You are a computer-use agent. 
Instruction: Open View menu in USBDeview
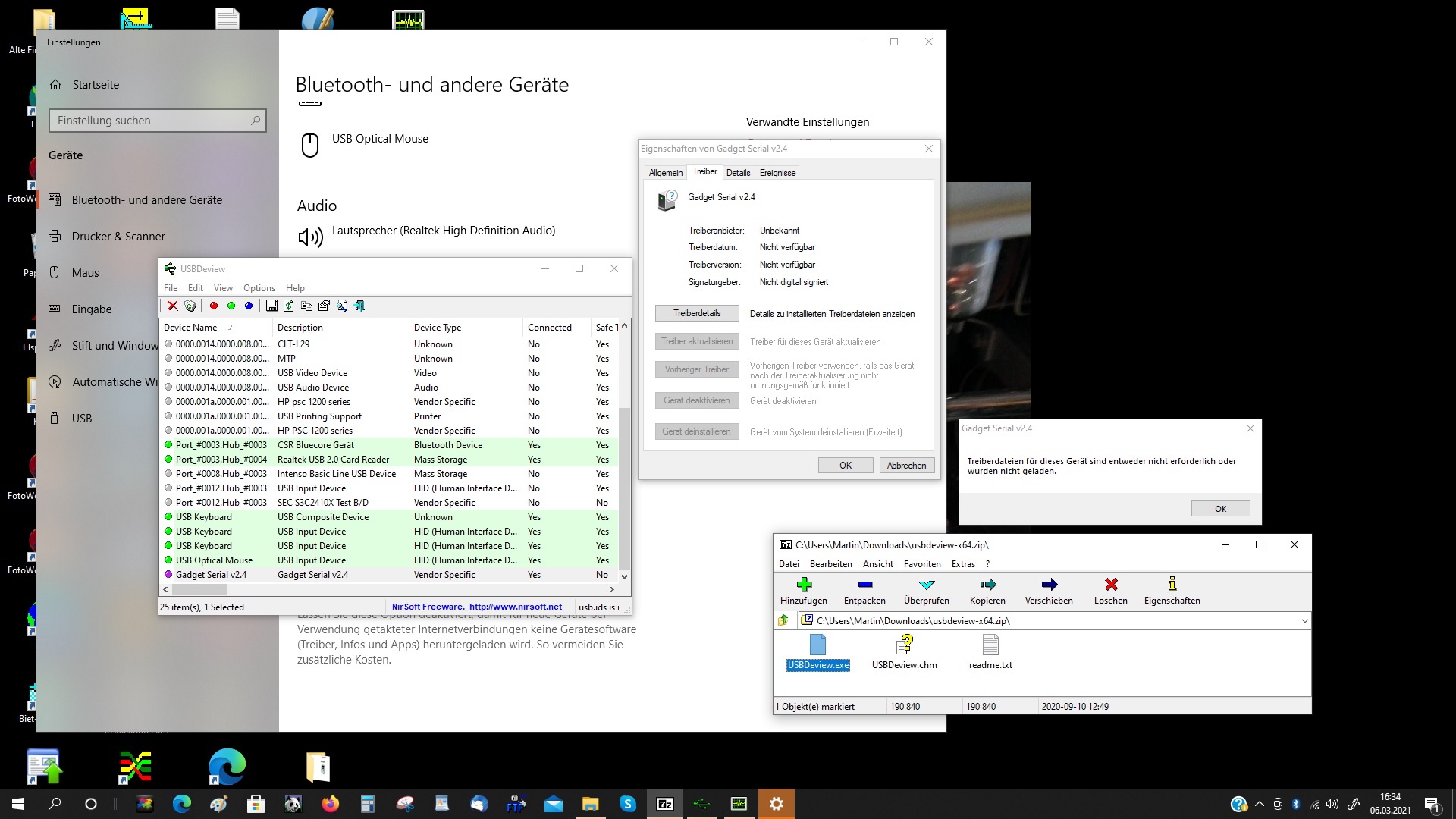point(223,288)
